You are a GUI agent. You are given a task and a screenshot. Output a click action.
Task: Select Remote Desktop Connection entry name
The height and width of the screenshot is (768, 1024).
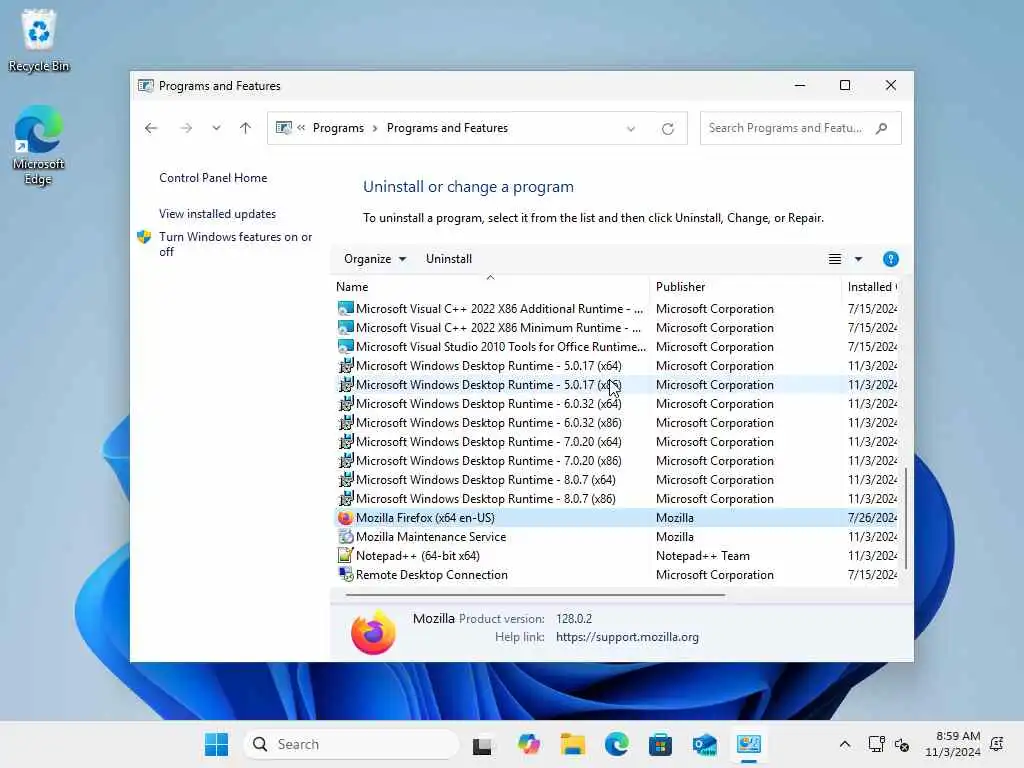[x=432, y=575]
